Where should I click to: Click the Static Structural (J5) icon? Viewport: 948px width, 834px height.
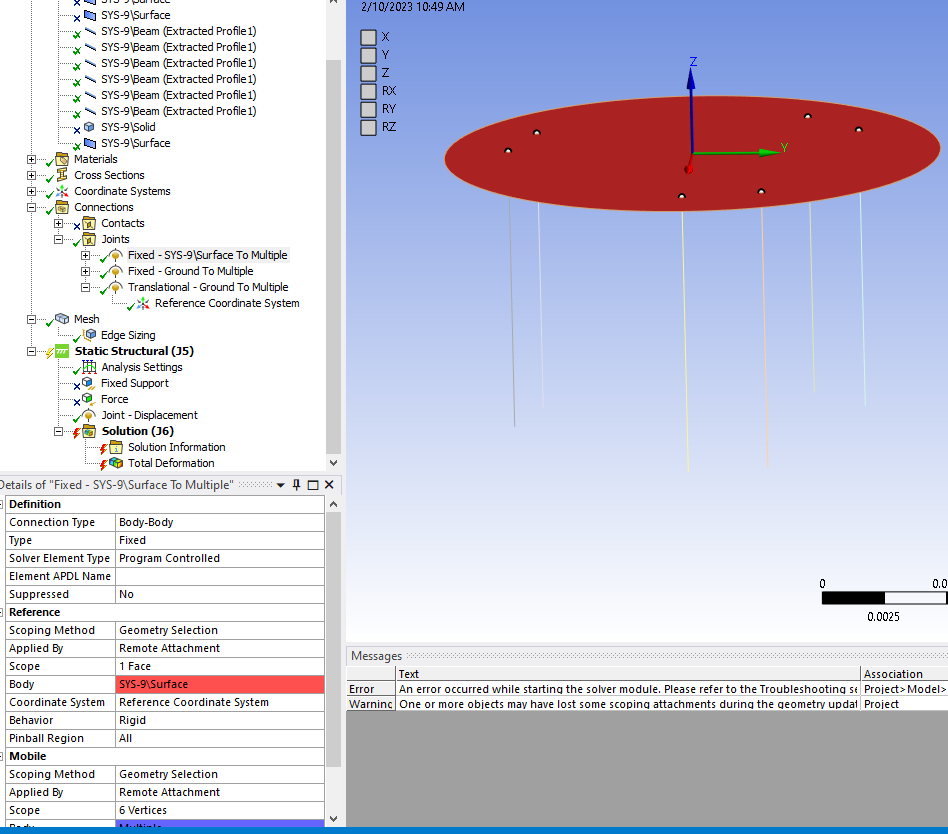[62, 351]
